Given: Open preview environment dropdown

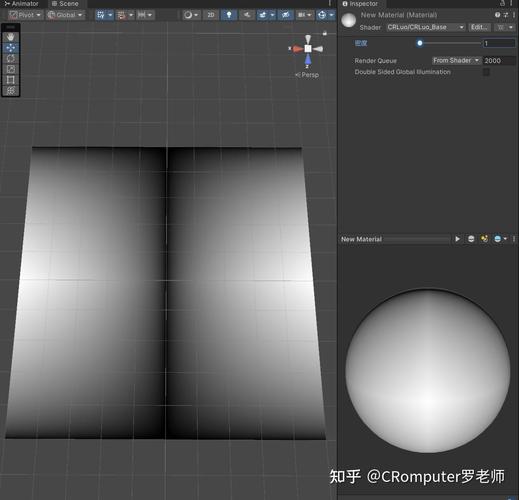Looking at the screenshot, I should point(500,239).
